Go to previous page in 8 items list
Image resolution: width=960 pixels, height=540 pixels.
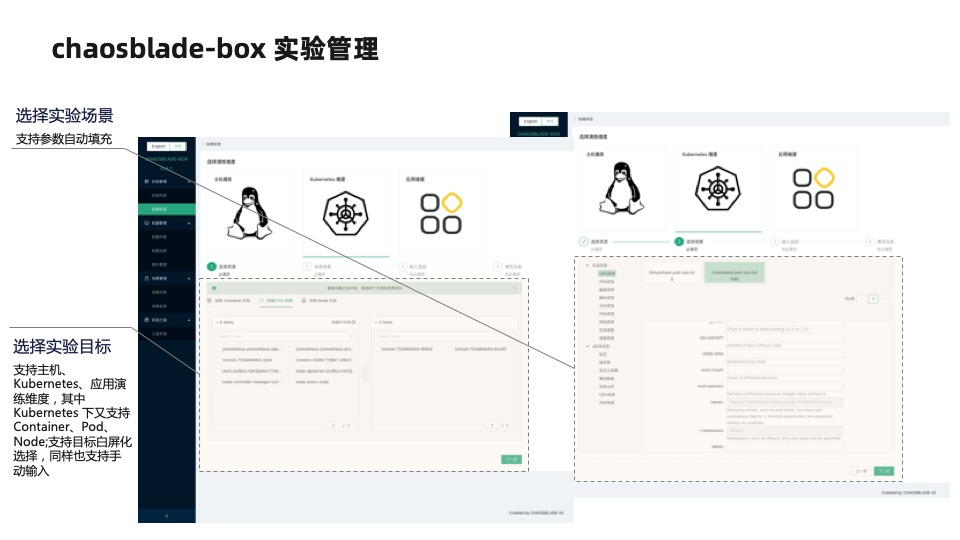coord(324,425)
